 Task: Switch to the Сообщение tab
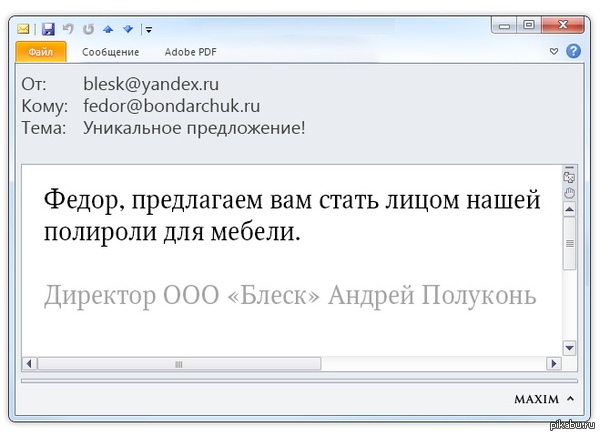point(111,51)
